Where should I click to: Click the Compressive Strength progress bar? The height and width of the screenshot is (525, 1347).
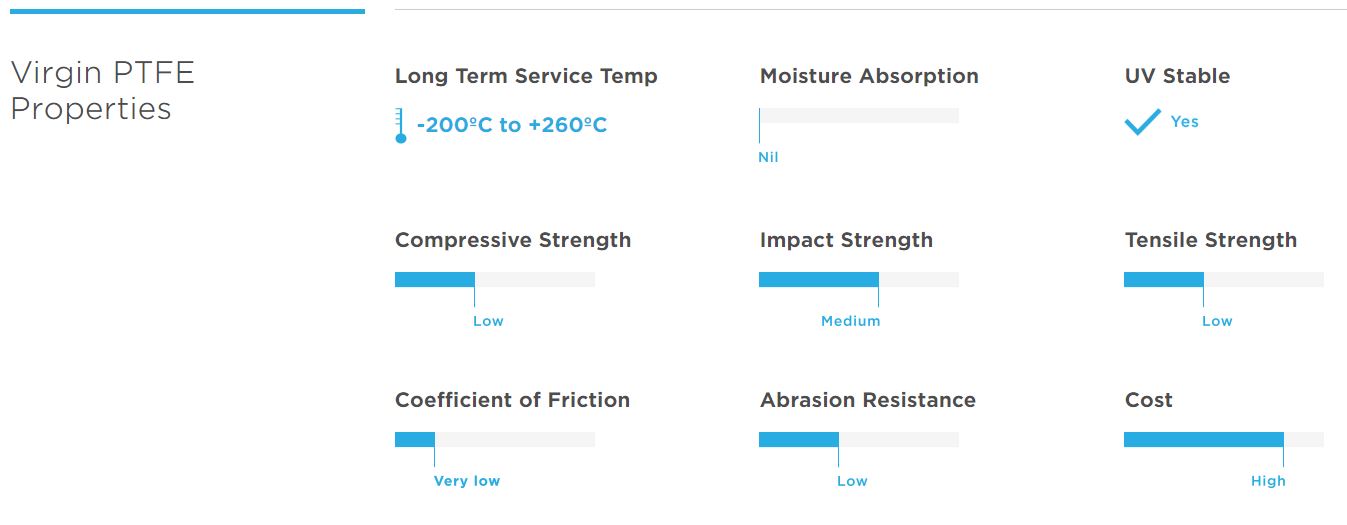click(x=495, y=279)
